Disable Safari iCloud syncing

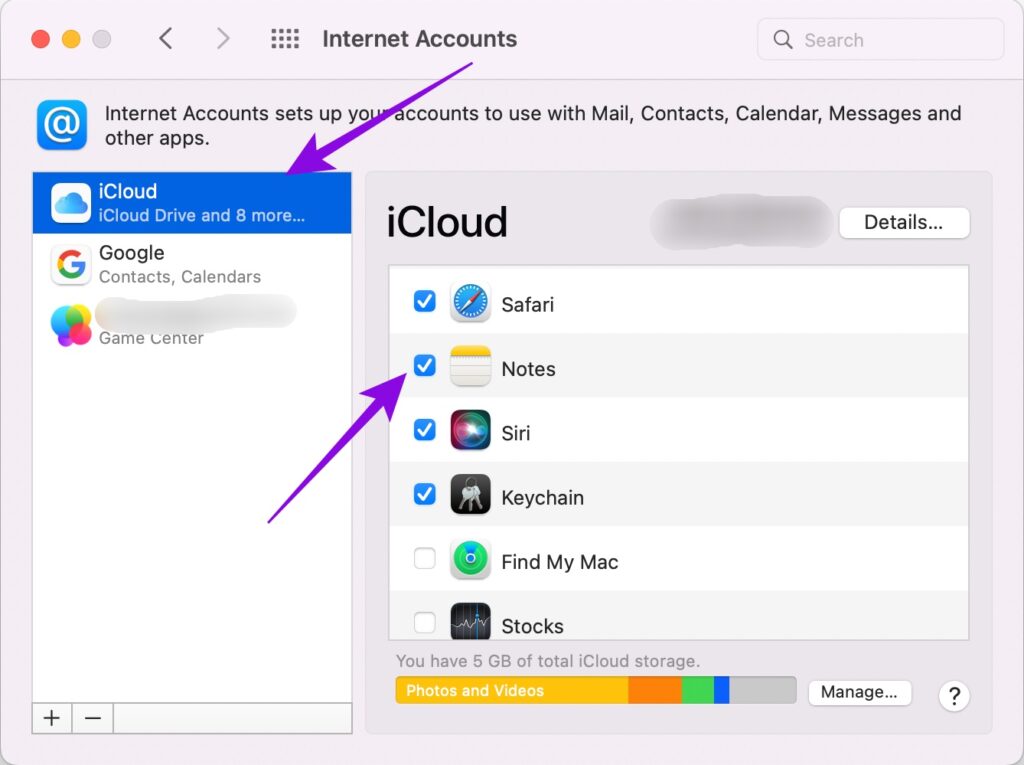point(424,301)
